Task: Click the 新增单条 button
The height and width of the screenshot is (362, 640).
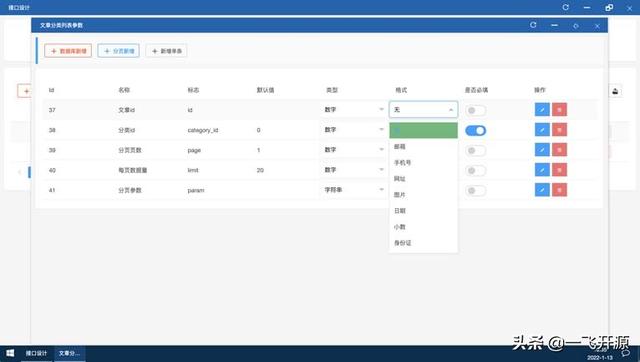Action: (x=167, y=51)
